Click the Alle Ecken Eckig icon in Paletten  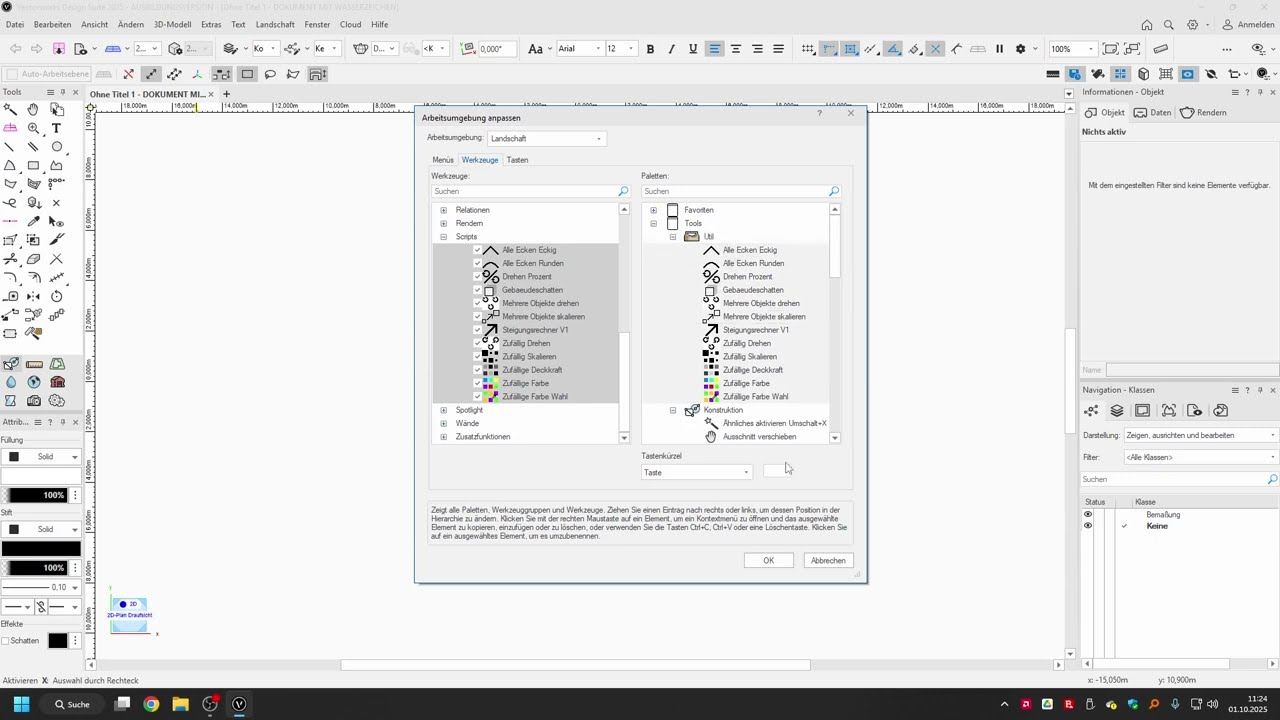pos(711,250)
